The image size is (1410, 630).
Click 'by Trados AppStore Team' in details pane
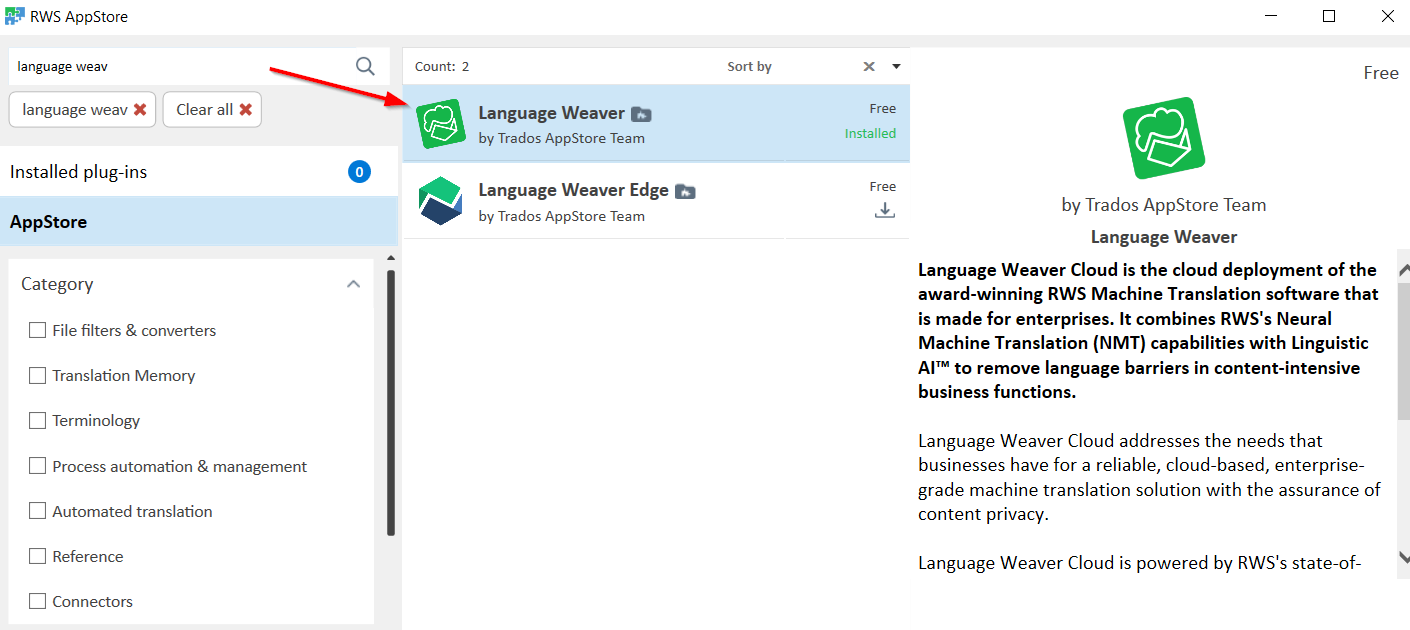(1164, 205)
